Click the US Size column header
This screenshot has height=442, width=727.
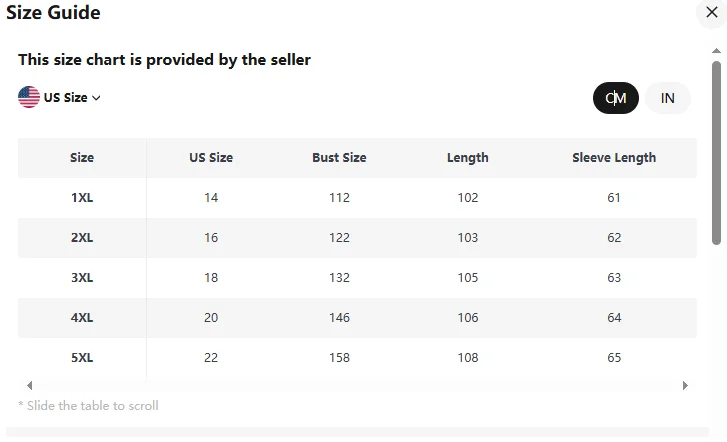211,158
